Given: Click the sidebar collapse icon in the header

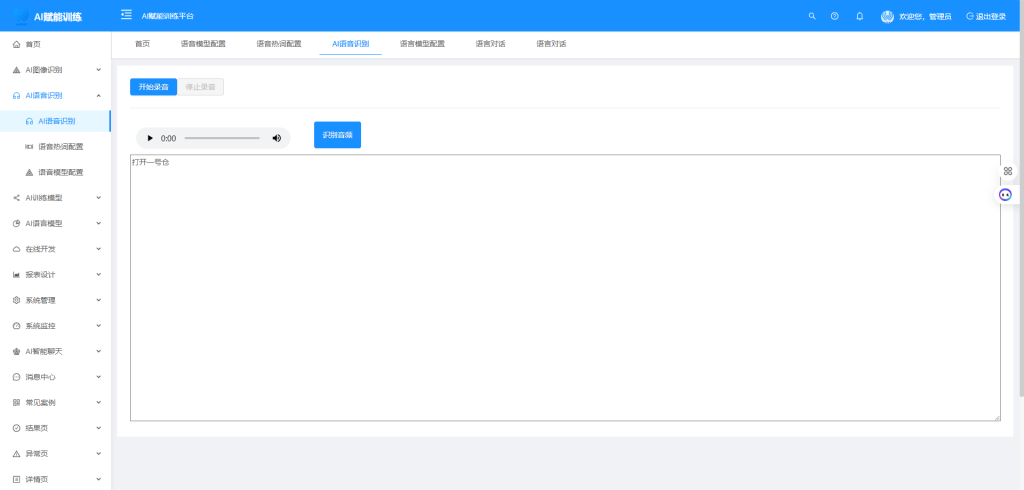Looking at the screenshot, I should [x=126, y=15].
